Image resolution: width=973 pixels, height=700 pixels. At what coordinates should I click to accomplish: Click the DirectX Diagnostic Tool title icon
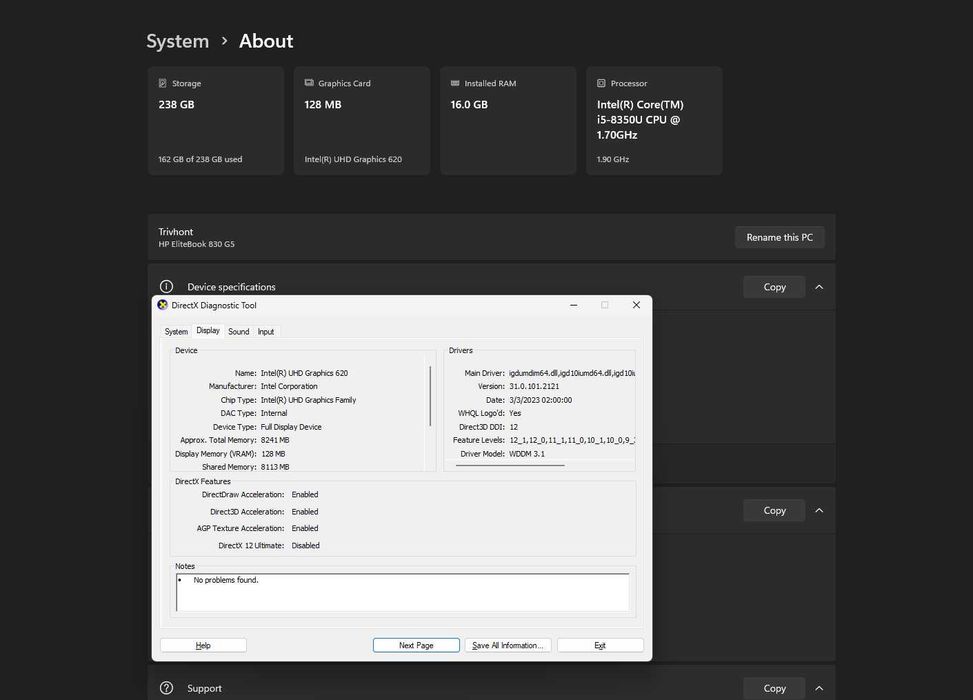[163, 305]
